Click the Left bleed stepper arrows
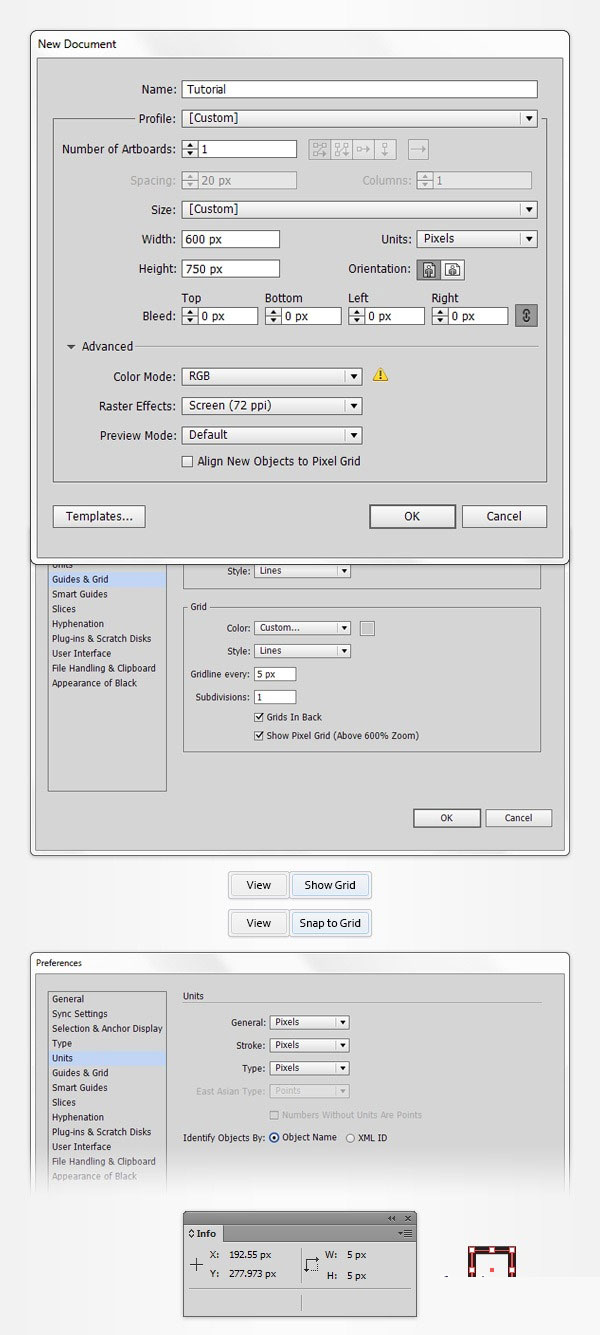 (355, 316)
